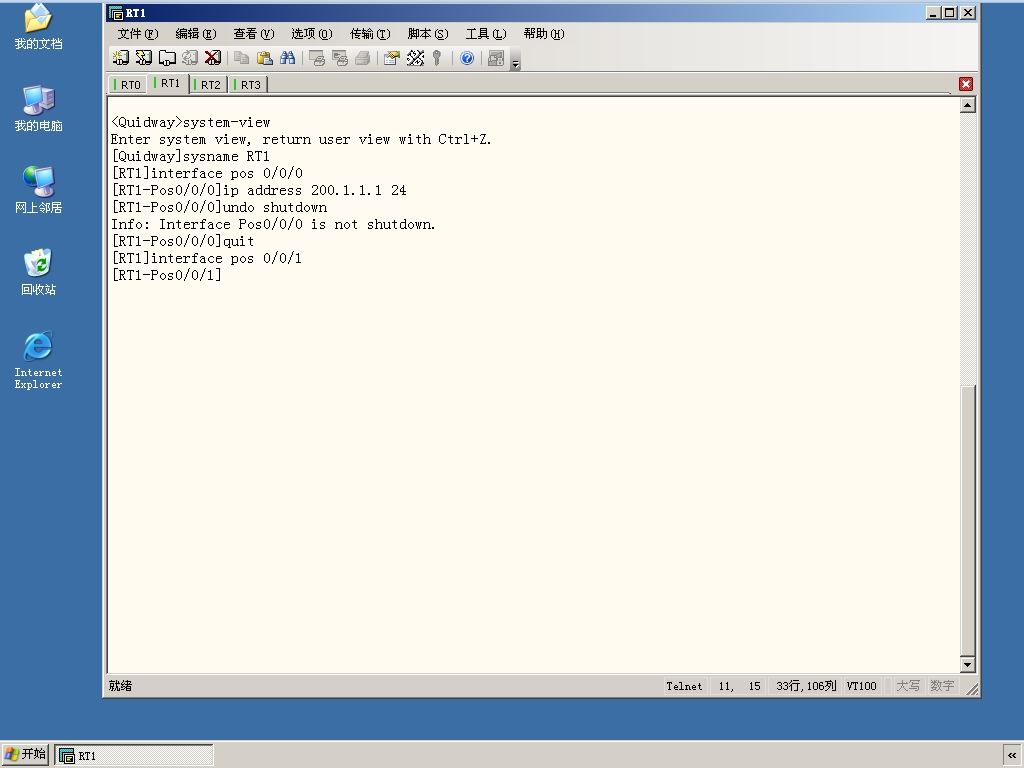Maximize the RT1 window
This screenshot has height=768, width=1024.
pos(950,13)
